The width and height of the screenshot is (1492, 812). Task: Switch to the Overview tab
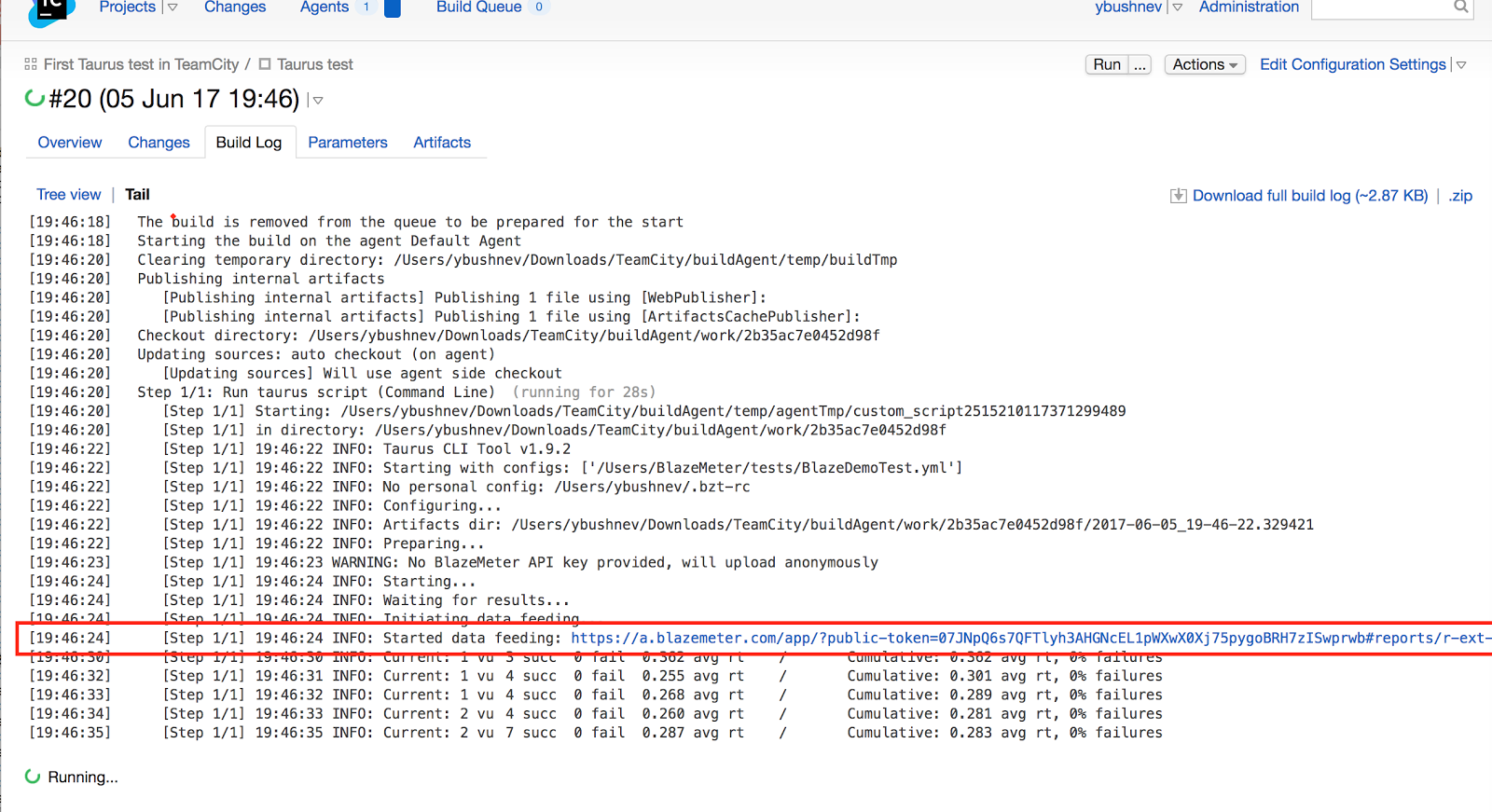(70, 143)
